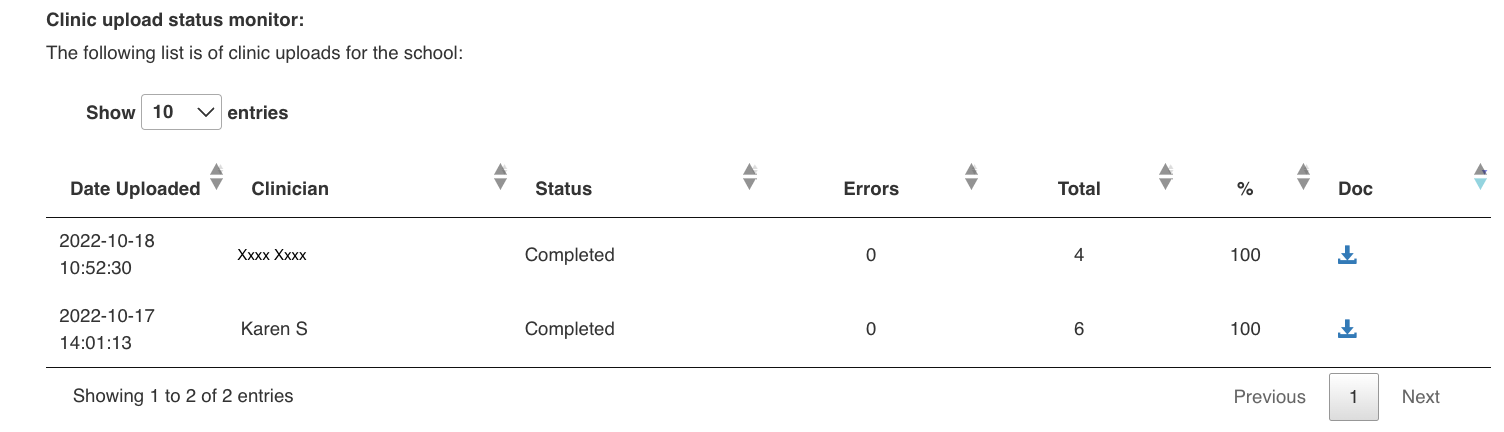Sort by Doc column arrows
Screen dimensions: 1504x432
[1481, 177]
